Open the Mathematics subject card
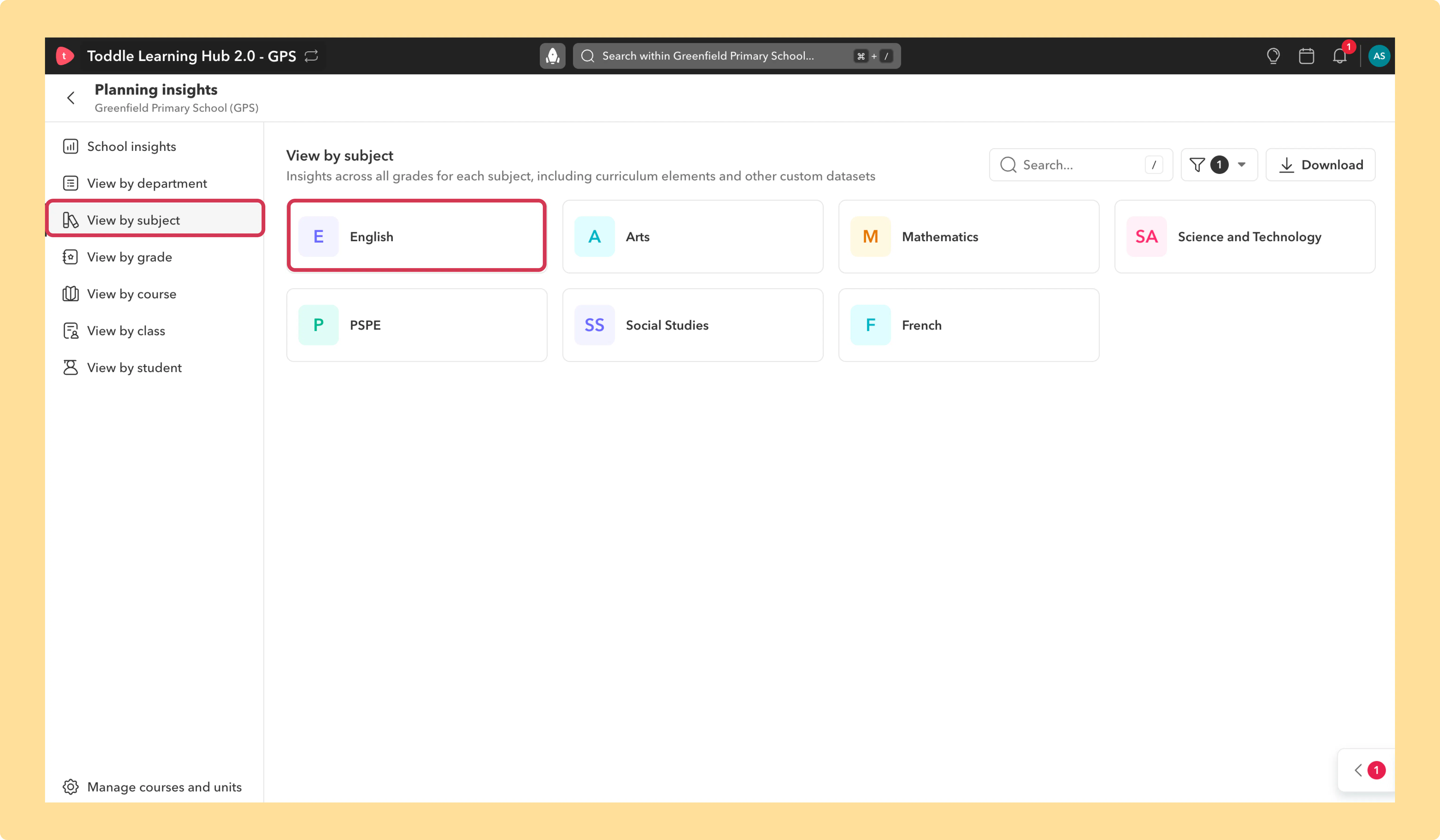1440x840 pixels. point(969,236)
